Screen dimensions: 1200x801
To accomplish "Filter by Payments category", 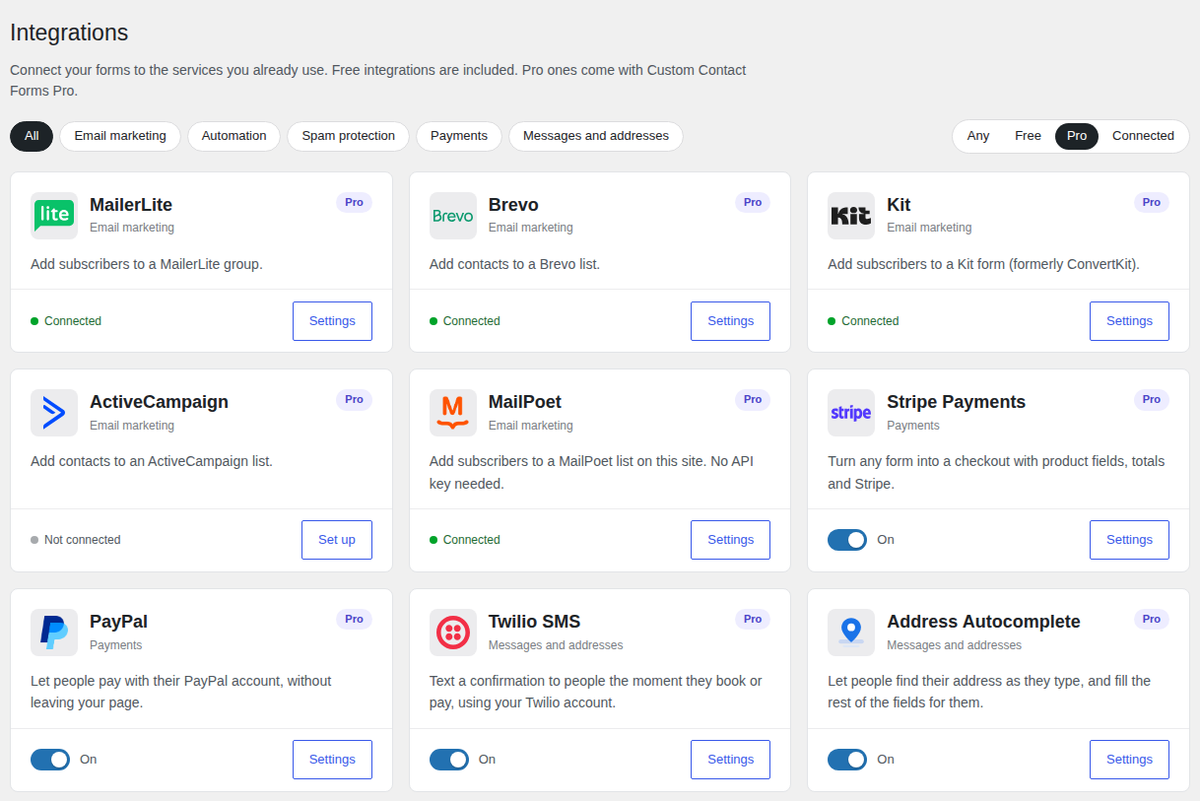I will (459, 136).
